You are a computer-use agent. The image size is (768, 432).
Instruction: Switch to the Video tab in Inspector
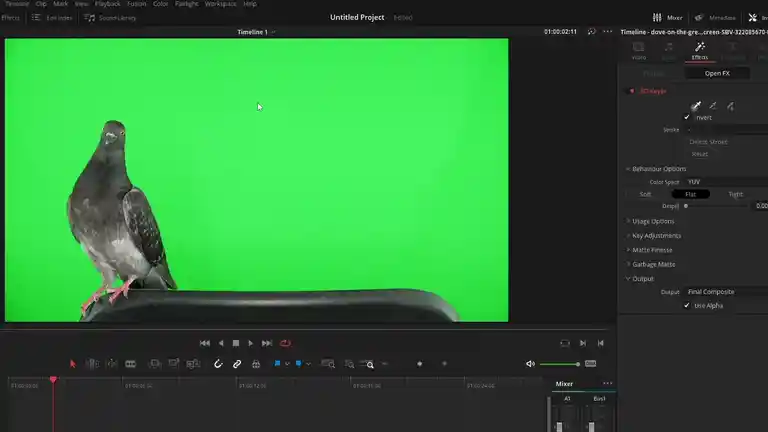pos(639,51)
